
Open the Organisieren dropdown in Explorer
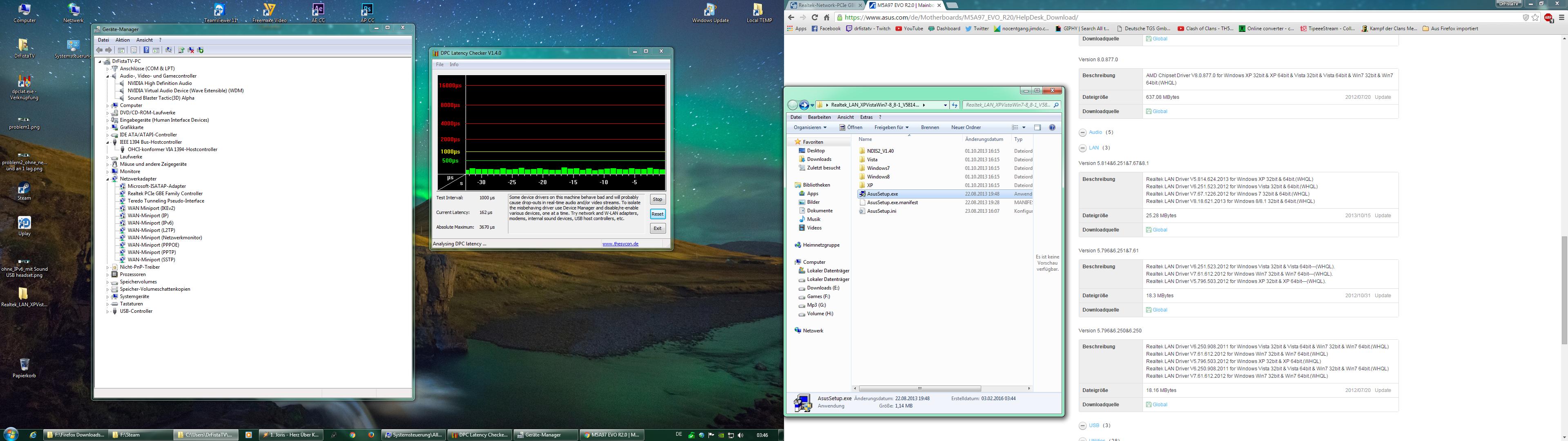[x=810, y=127]
